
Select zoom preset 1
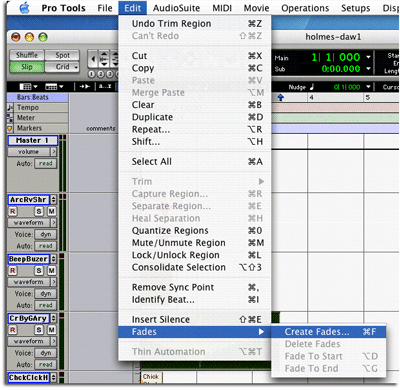pyautogui.click(x=92, y=74)
